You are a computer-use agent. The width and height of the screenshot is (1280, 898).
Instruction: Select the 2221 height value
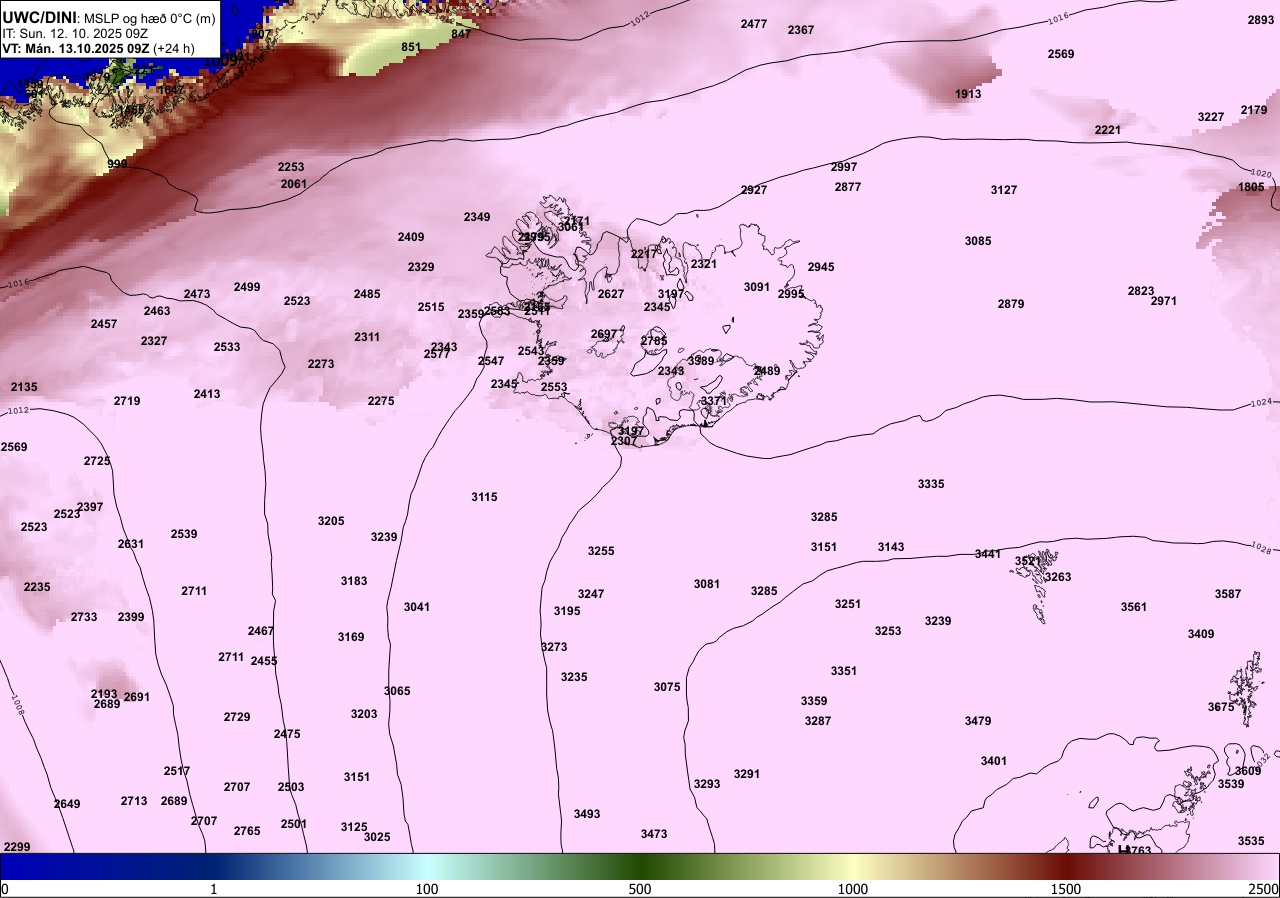[x=1108, y=130]
